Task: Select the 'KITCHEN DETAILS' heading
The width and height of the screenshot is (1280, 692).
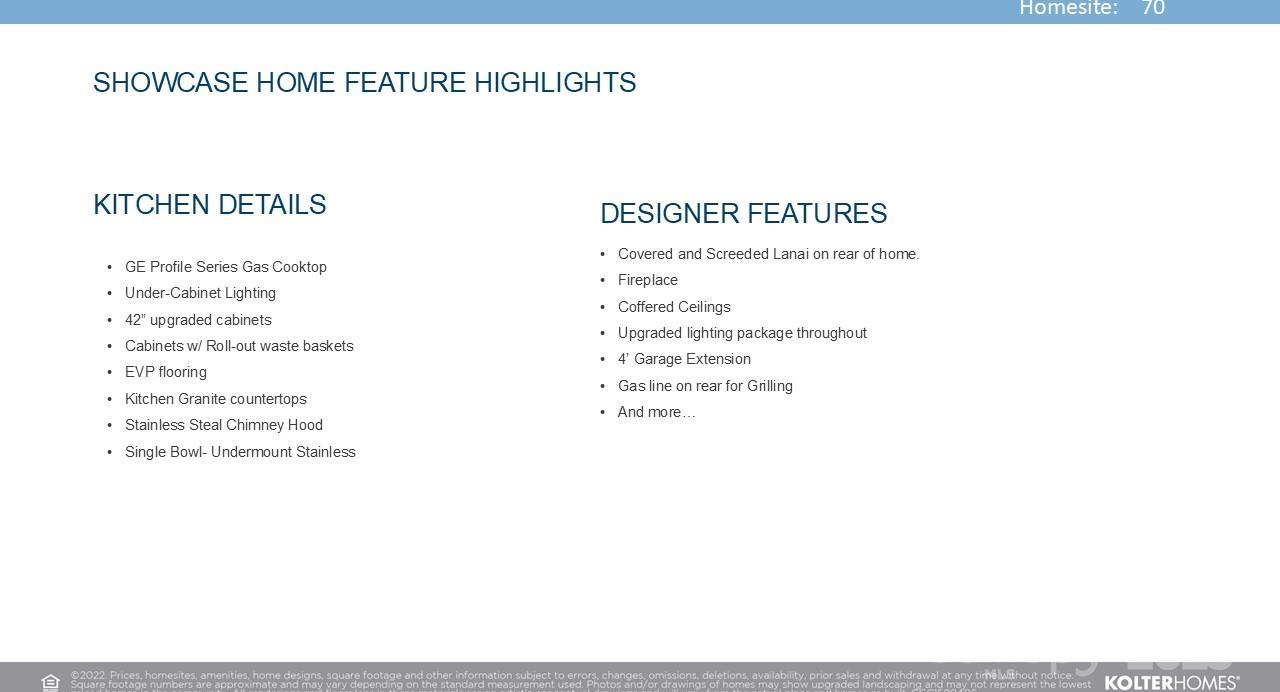Action: pos(210,204)
